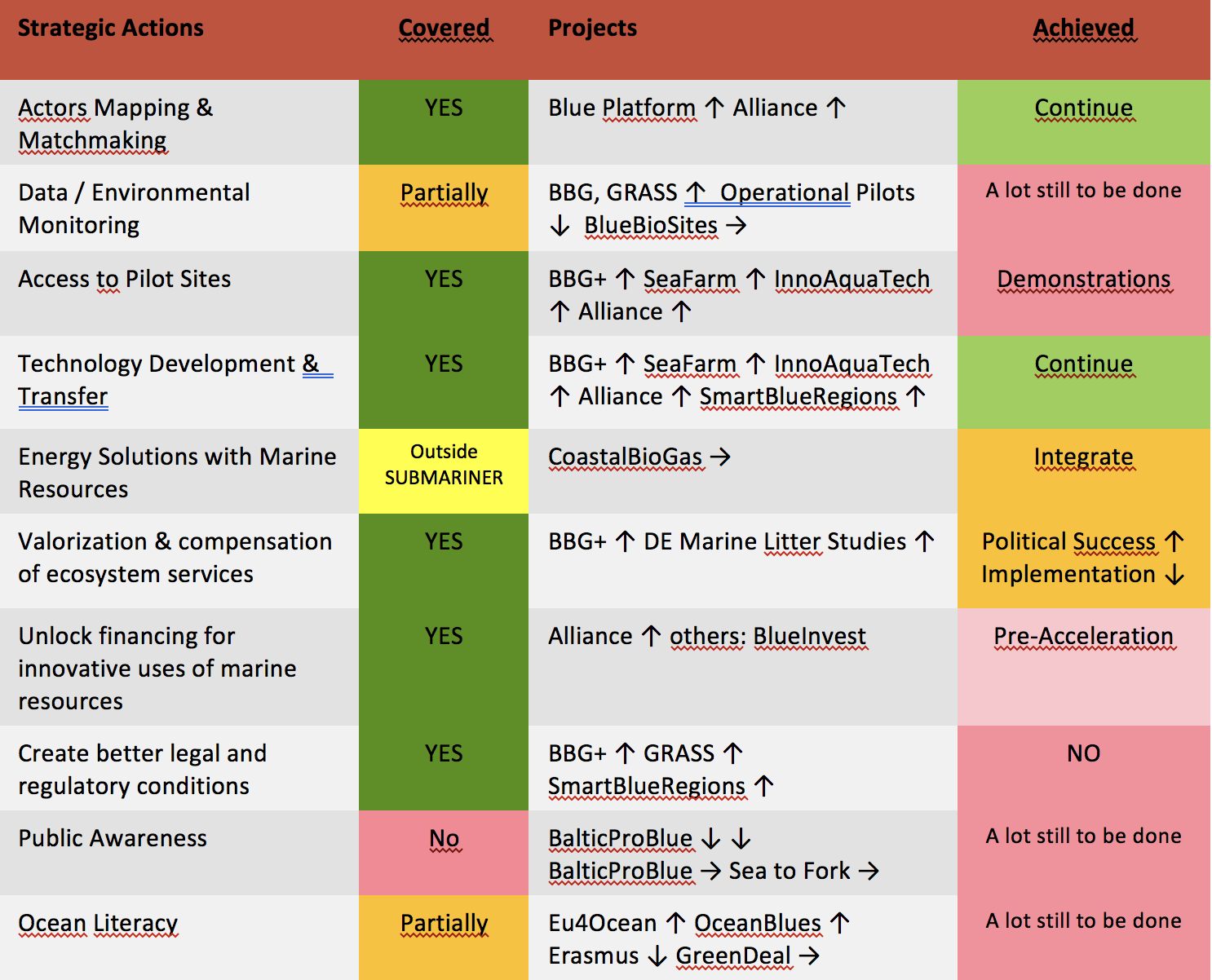This screenshot has width=1212, height=980.
Task: Click Partially in Data / Environmental Monitoring row
Action: click(444, 193)
